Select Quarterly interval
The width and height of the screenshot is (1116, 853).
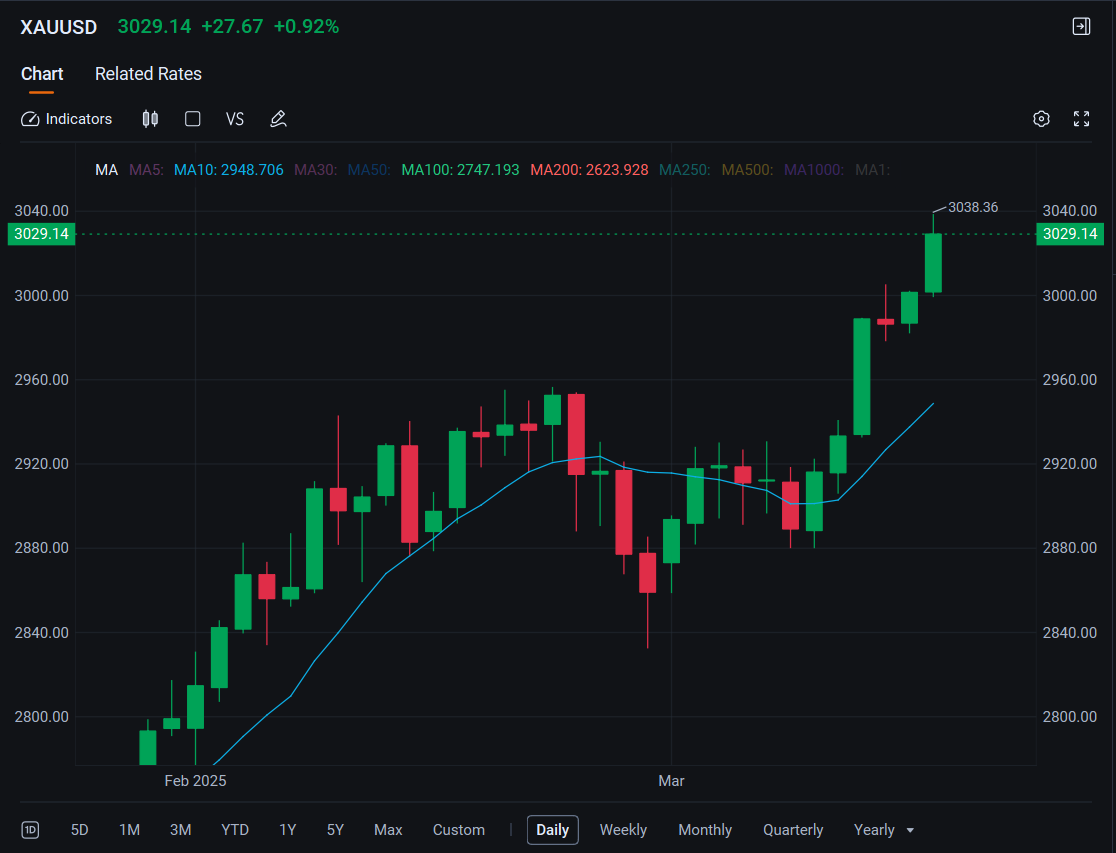tap(793, 830)
